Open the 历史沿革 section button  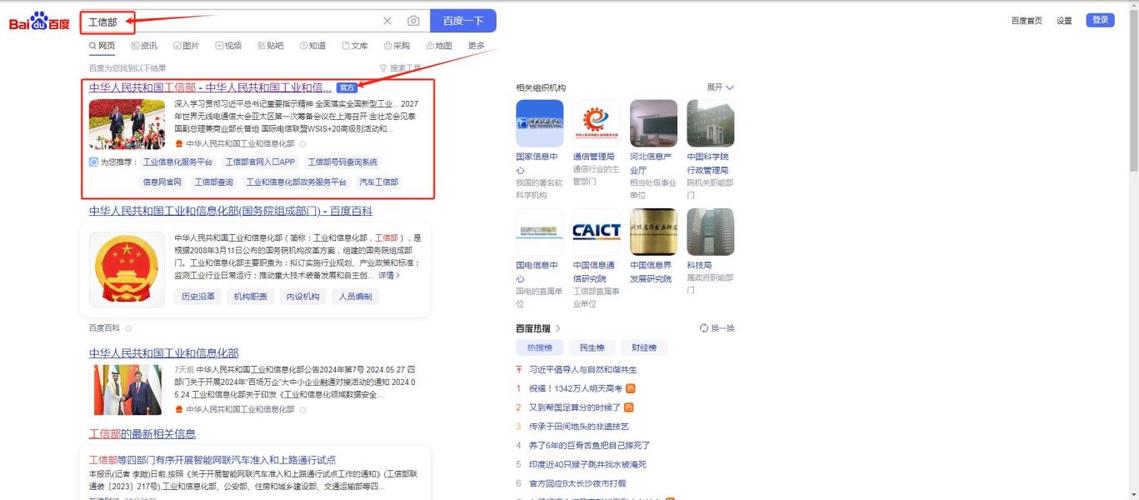(x=198, y=297)
